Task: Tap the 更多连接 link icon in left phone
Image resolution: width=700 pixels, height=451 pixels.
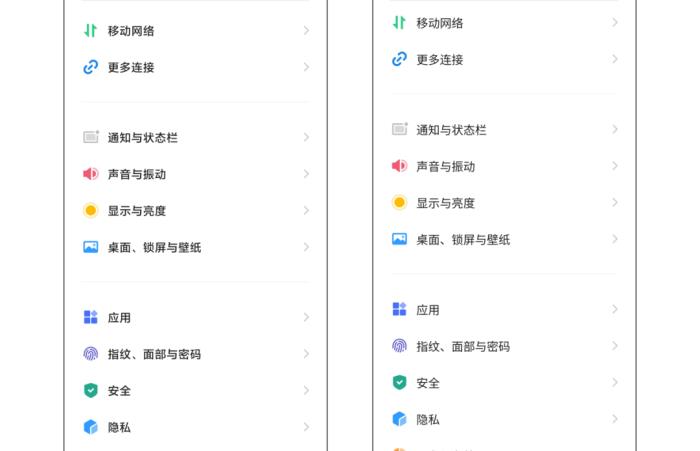Action: tap(91, 67)
